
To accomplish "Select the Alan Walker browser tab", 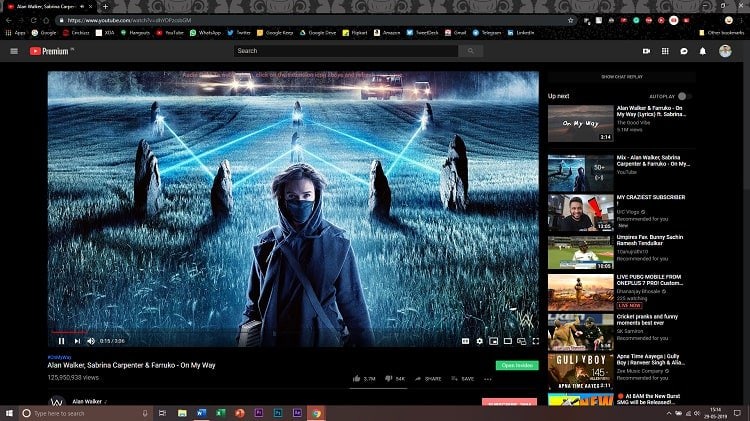I will coord(48,7).
